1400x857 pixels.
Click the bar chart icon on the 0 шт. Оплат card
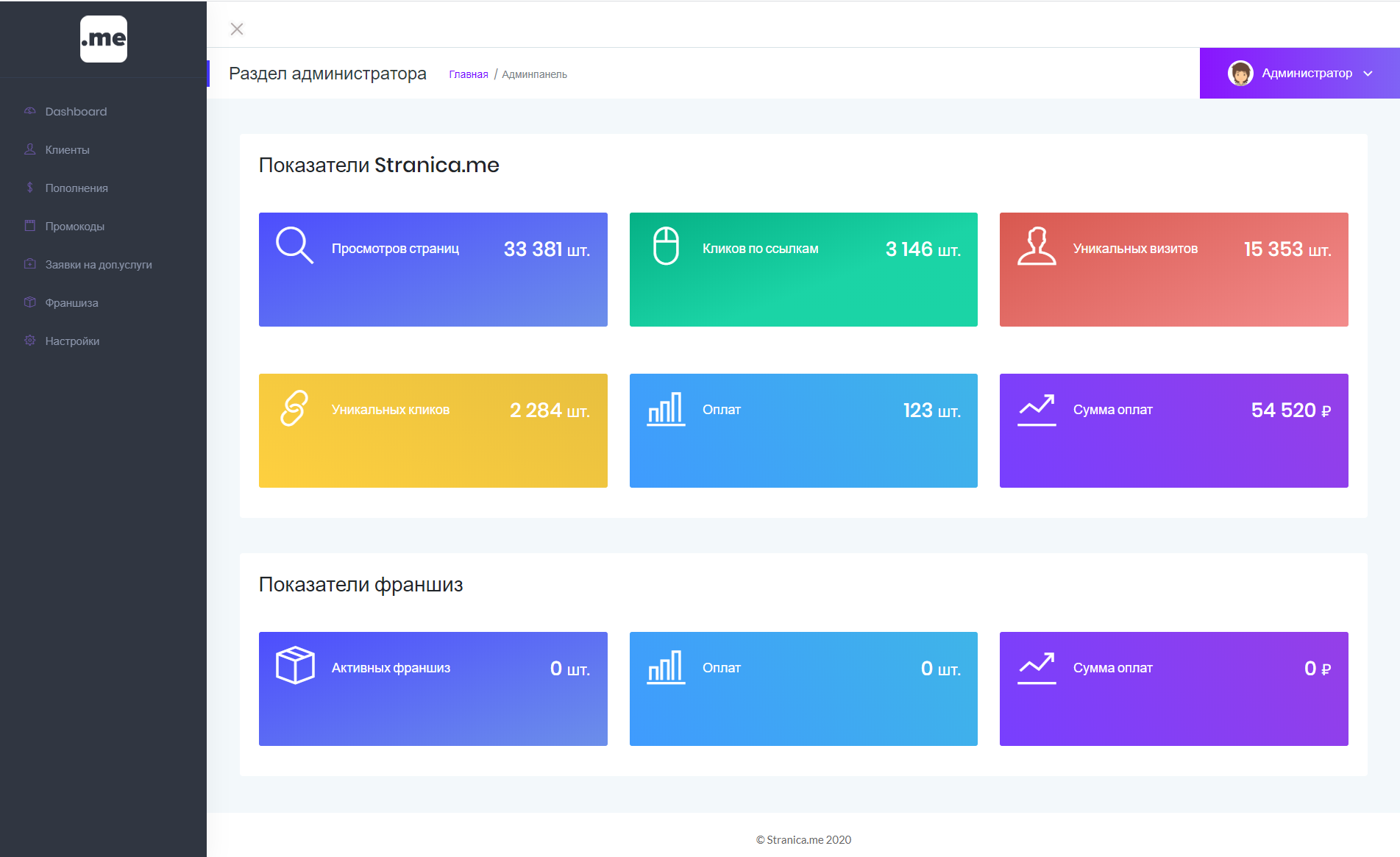(x=666, y=667)
